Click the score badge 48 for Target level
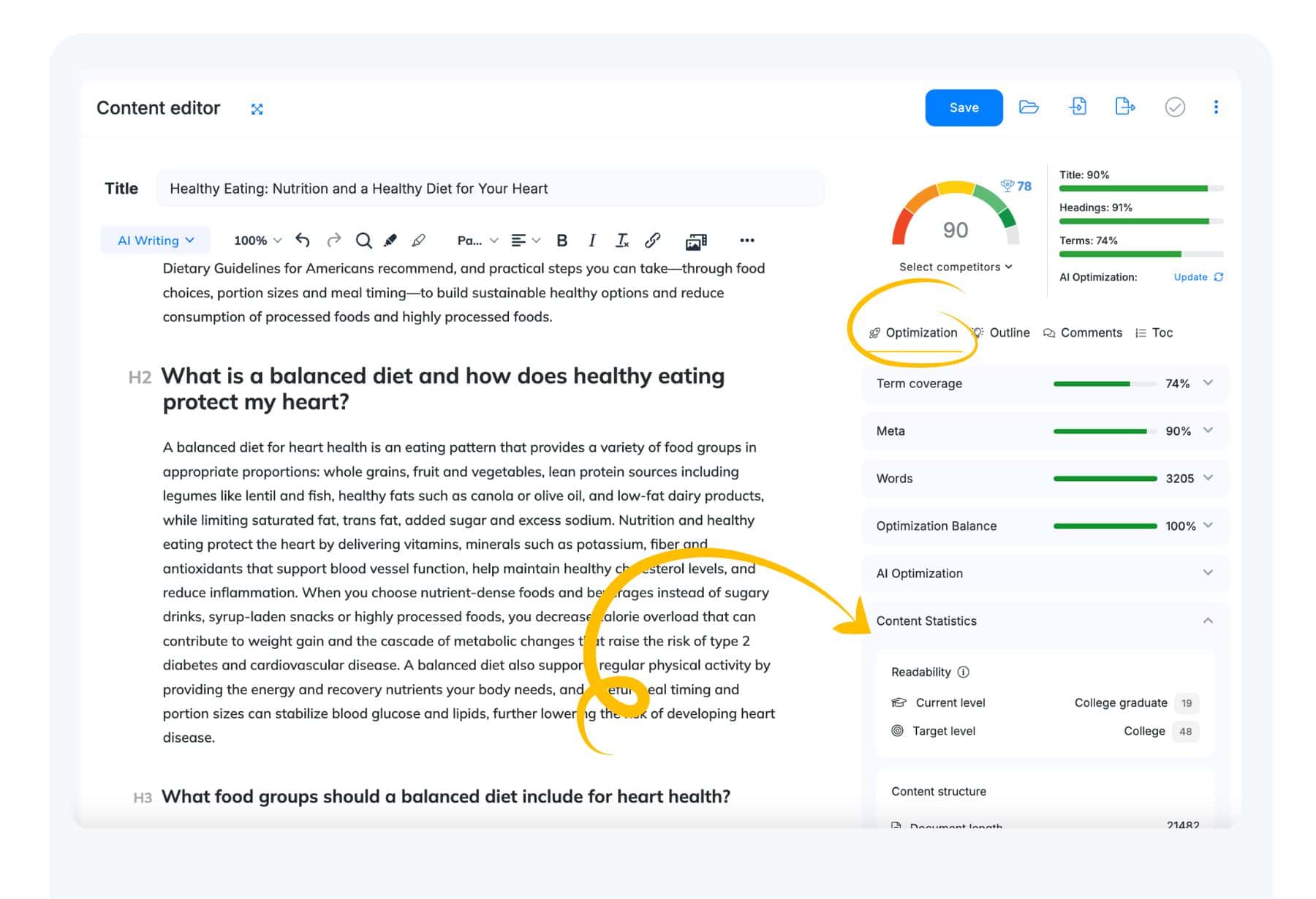1316x899 pixels. (x=1186, y=731)
